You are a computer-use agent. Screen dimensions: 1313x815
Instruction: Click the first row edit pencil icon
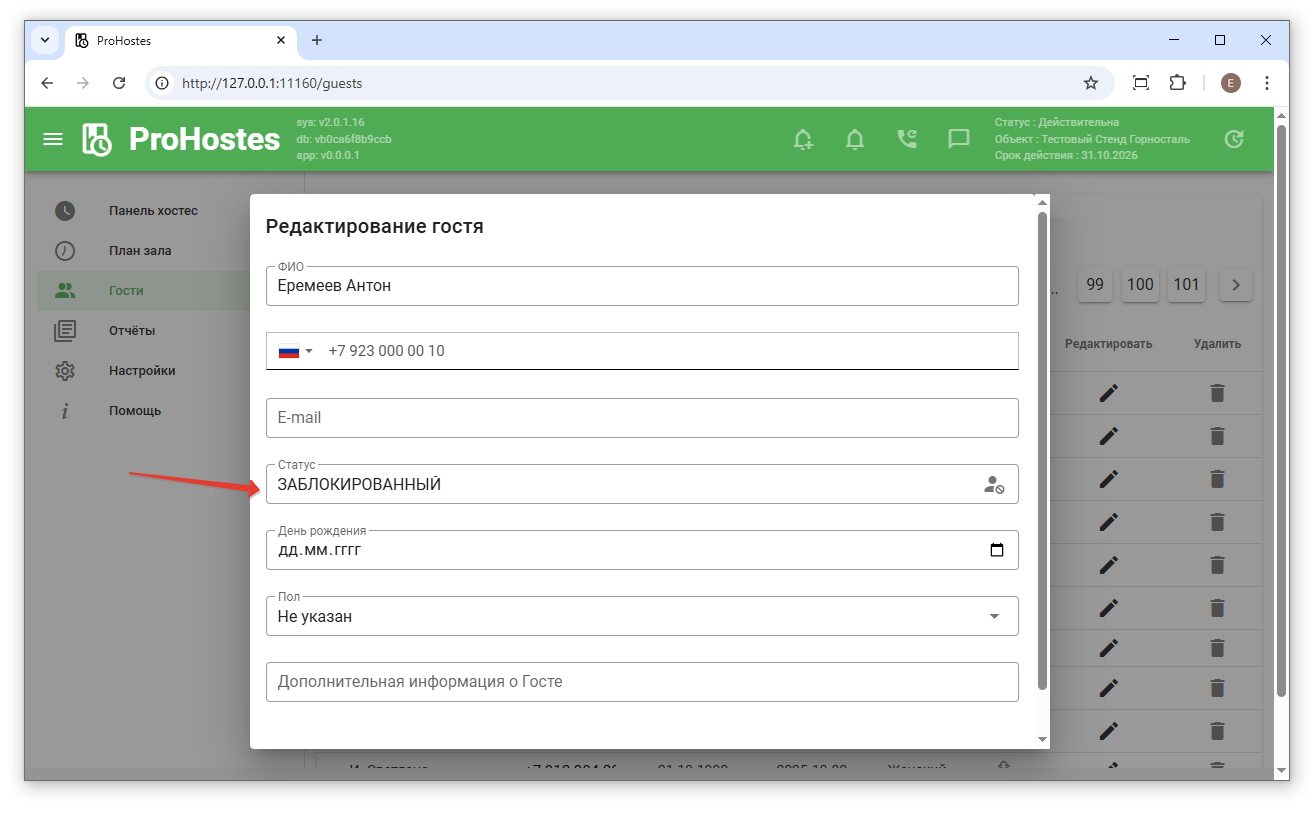point(1108,393)
